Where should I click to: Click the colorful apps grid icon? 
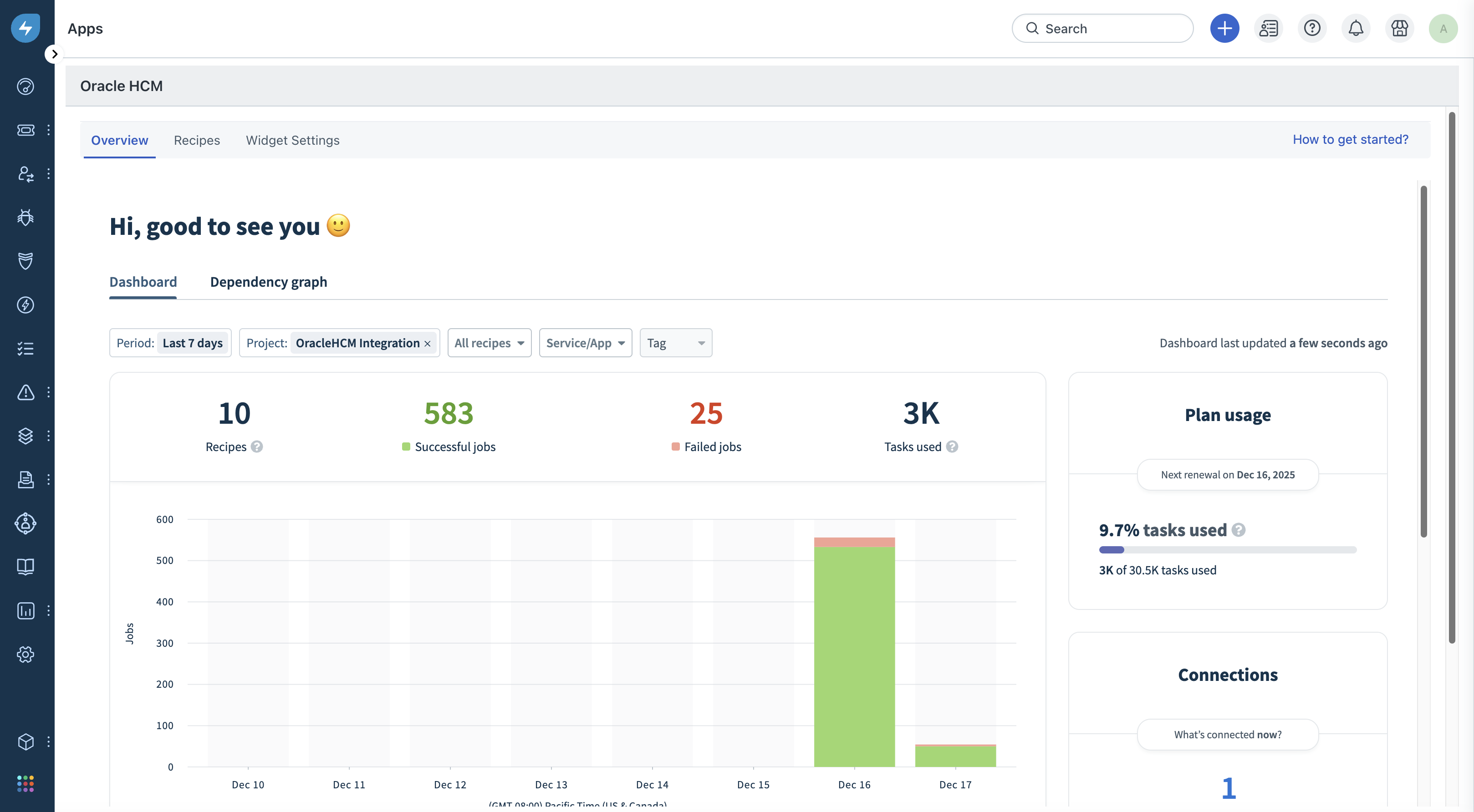[x=25, y=783]
